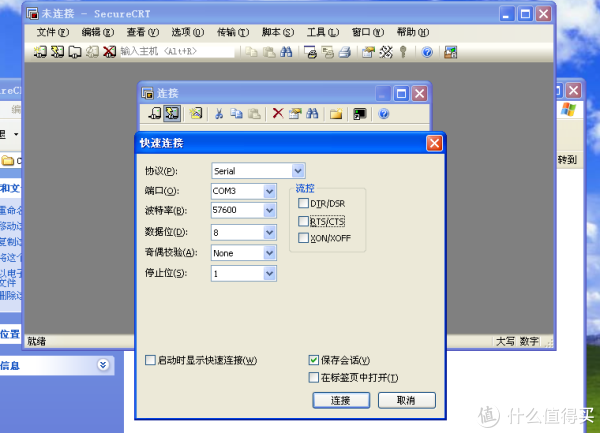Screen dimensions: 600x433
Task: Click the blue help icon in 连接 toolbar
Action: (x=383, y=114)
